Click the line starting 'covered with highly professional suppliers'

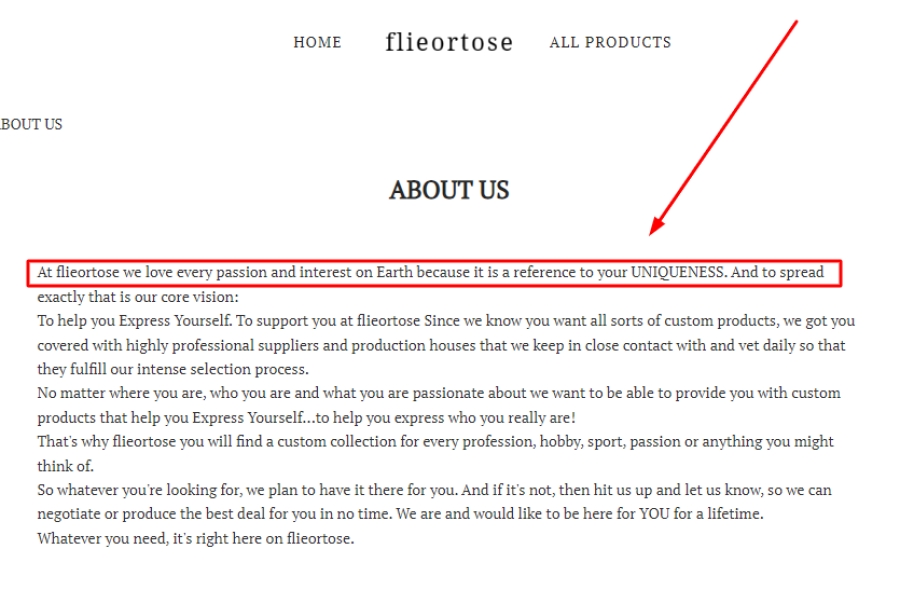tap(441, 346)
